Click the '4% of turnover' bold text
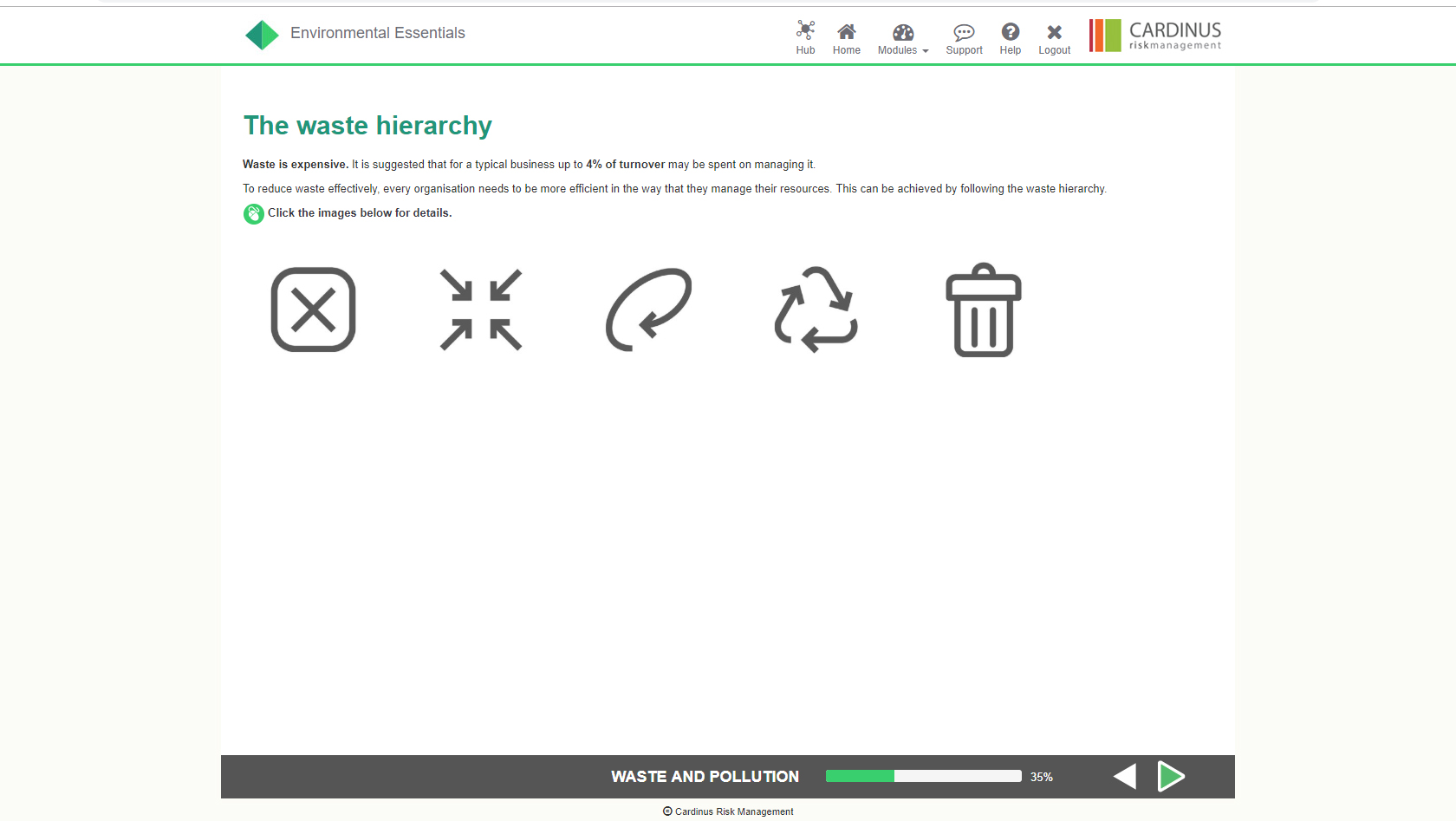The image size is (1456, 821). pyautogui.click(x=626, y=164)
